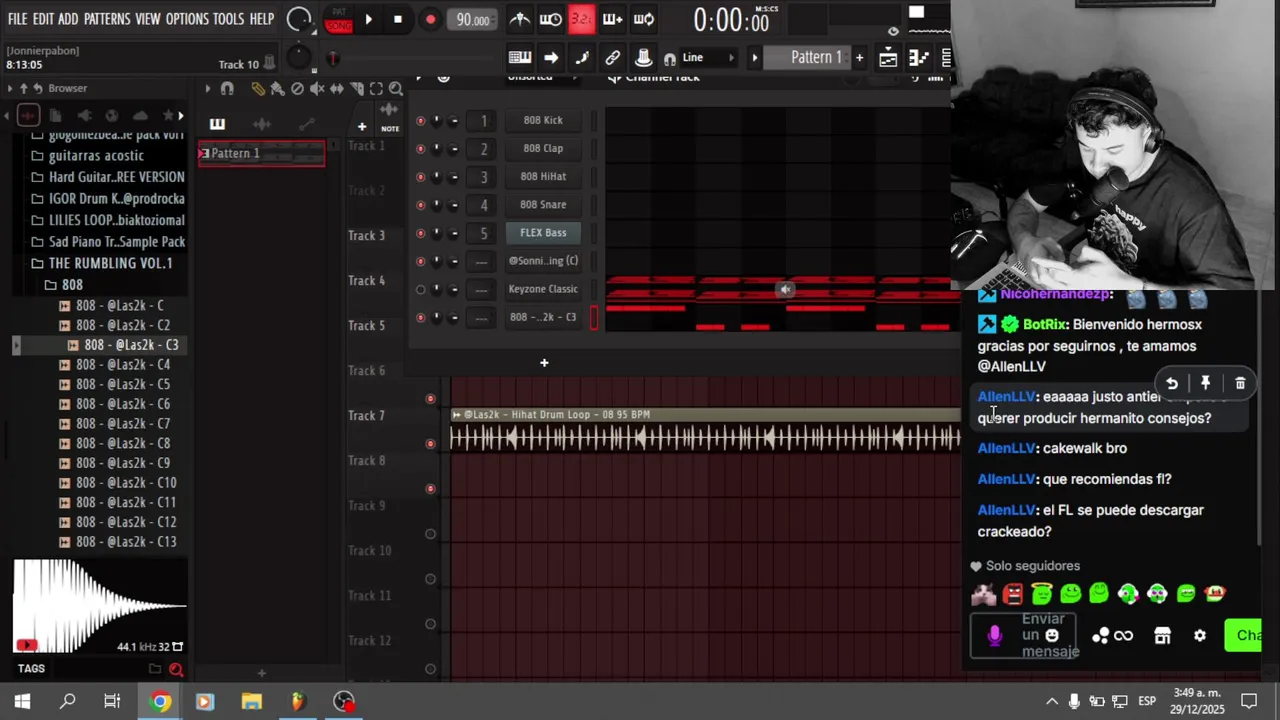Open the TOOLS menu
This screenshot has height=720, width=1280.
228,19
